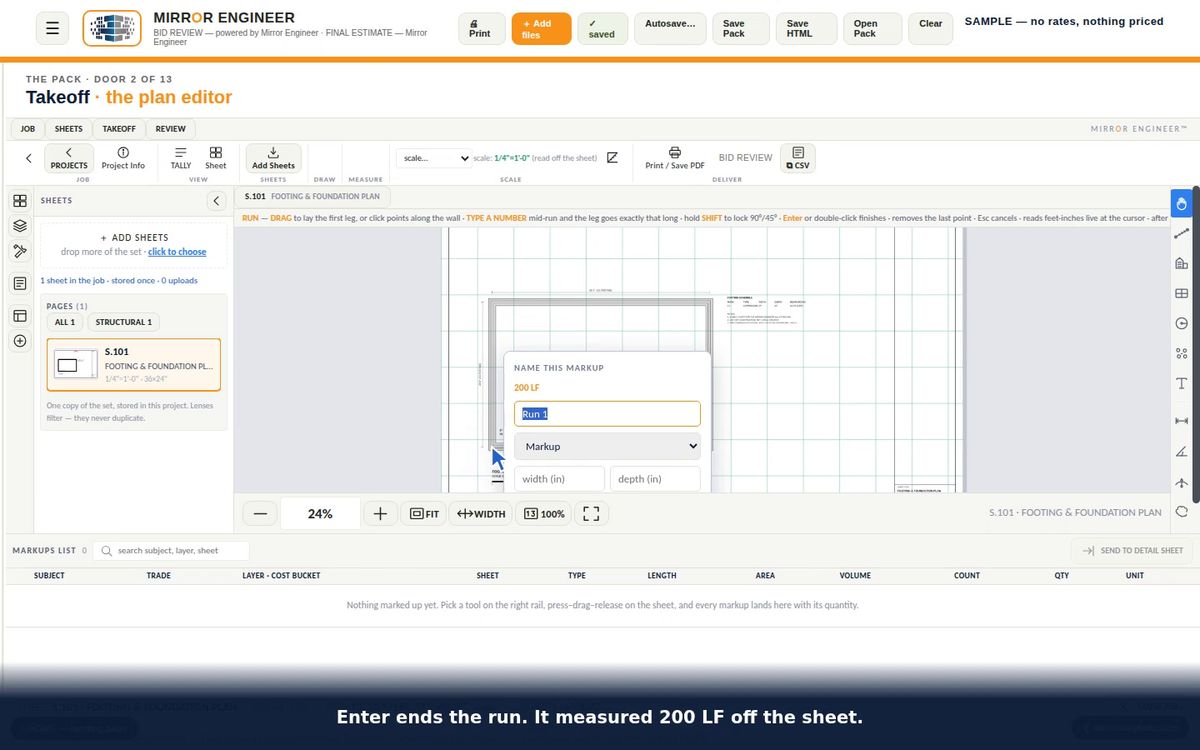Select the S.101 sheet thumbnail card
This screenshot has width=1200, height=750.
click(x=134, y=365)
